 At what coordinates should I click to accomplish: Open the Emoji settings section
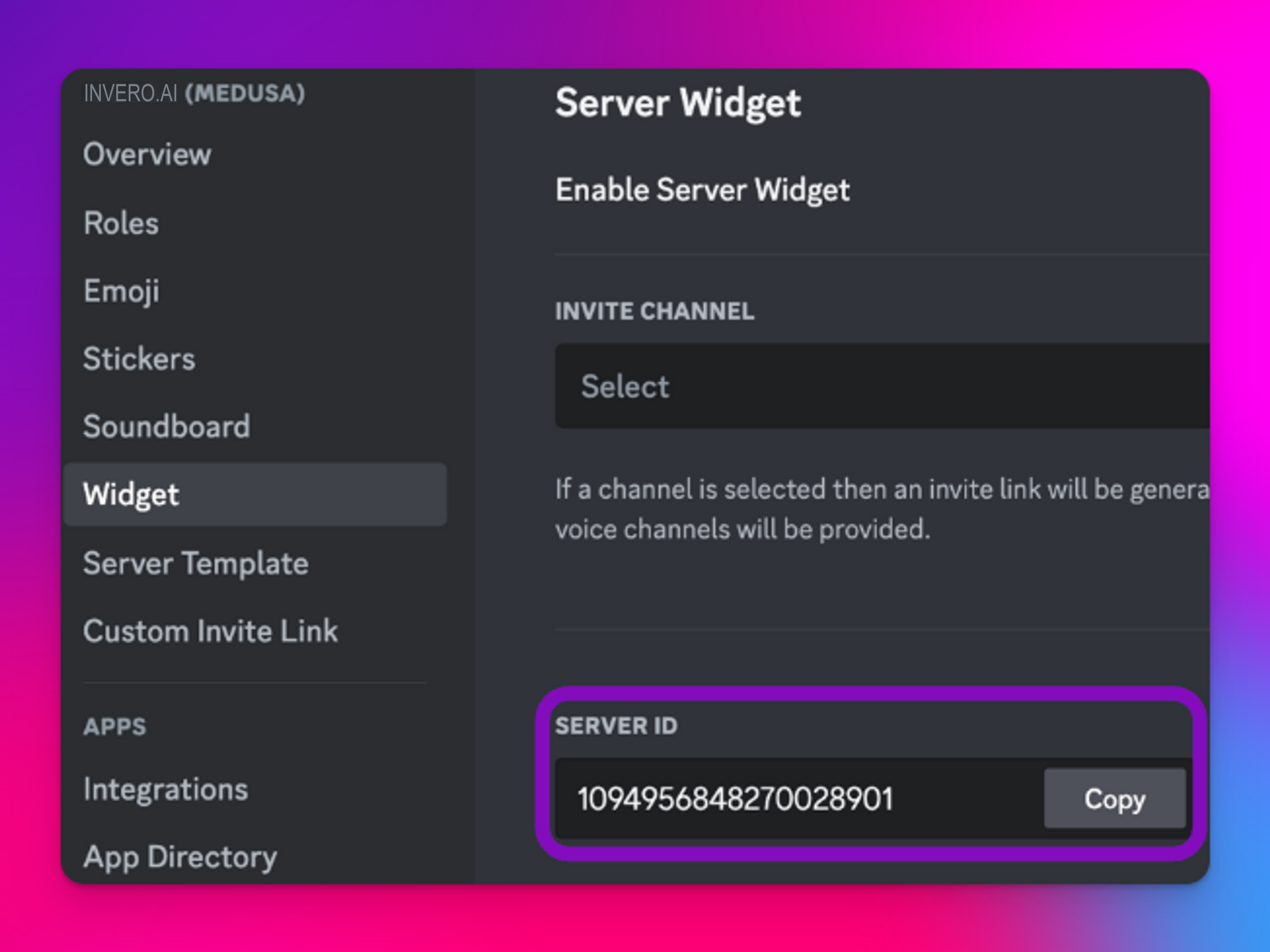121,291
